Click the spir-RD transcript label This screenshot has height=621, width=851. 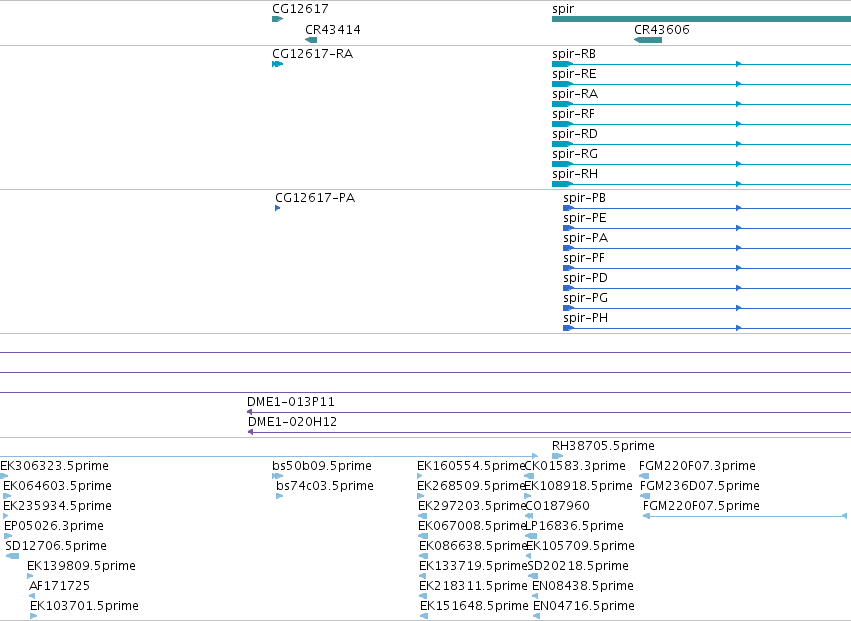point(575,134)
